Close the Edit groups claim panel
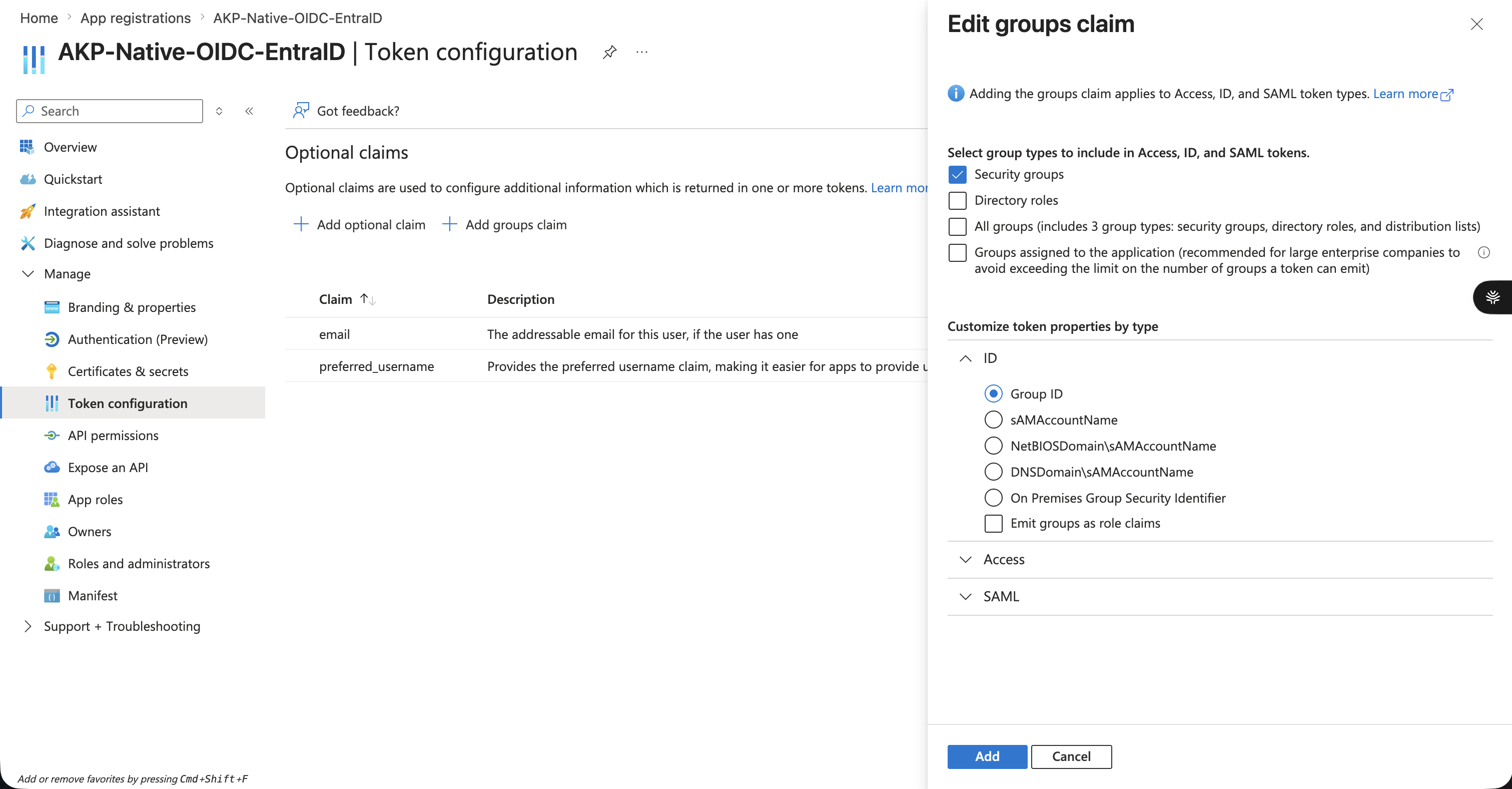1512x789 pixels. (1477, 24)
